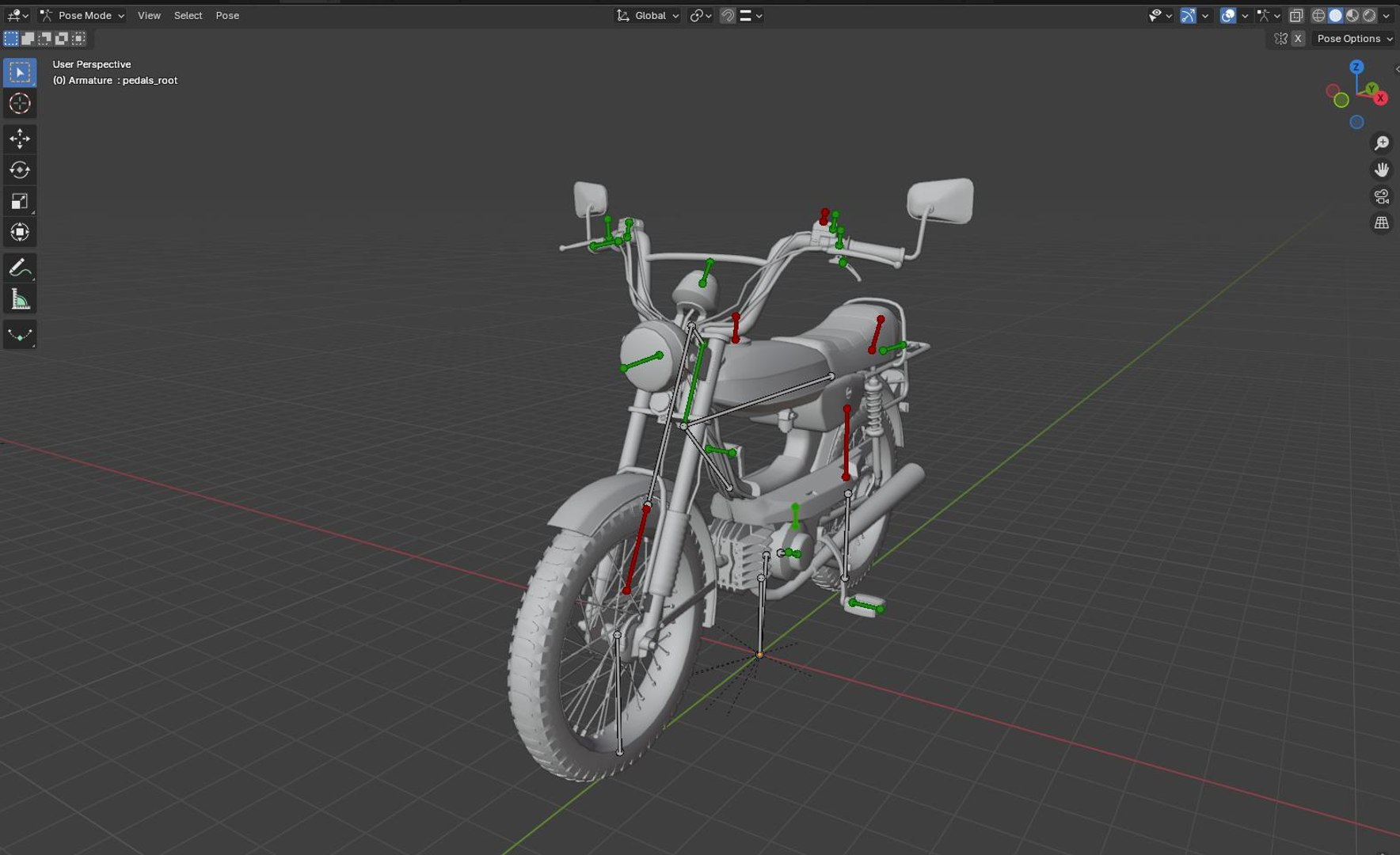This screenshot has width=1400, height=855.
Task: Open the pivot point dropdown
Action: click(x=700, y=16)
